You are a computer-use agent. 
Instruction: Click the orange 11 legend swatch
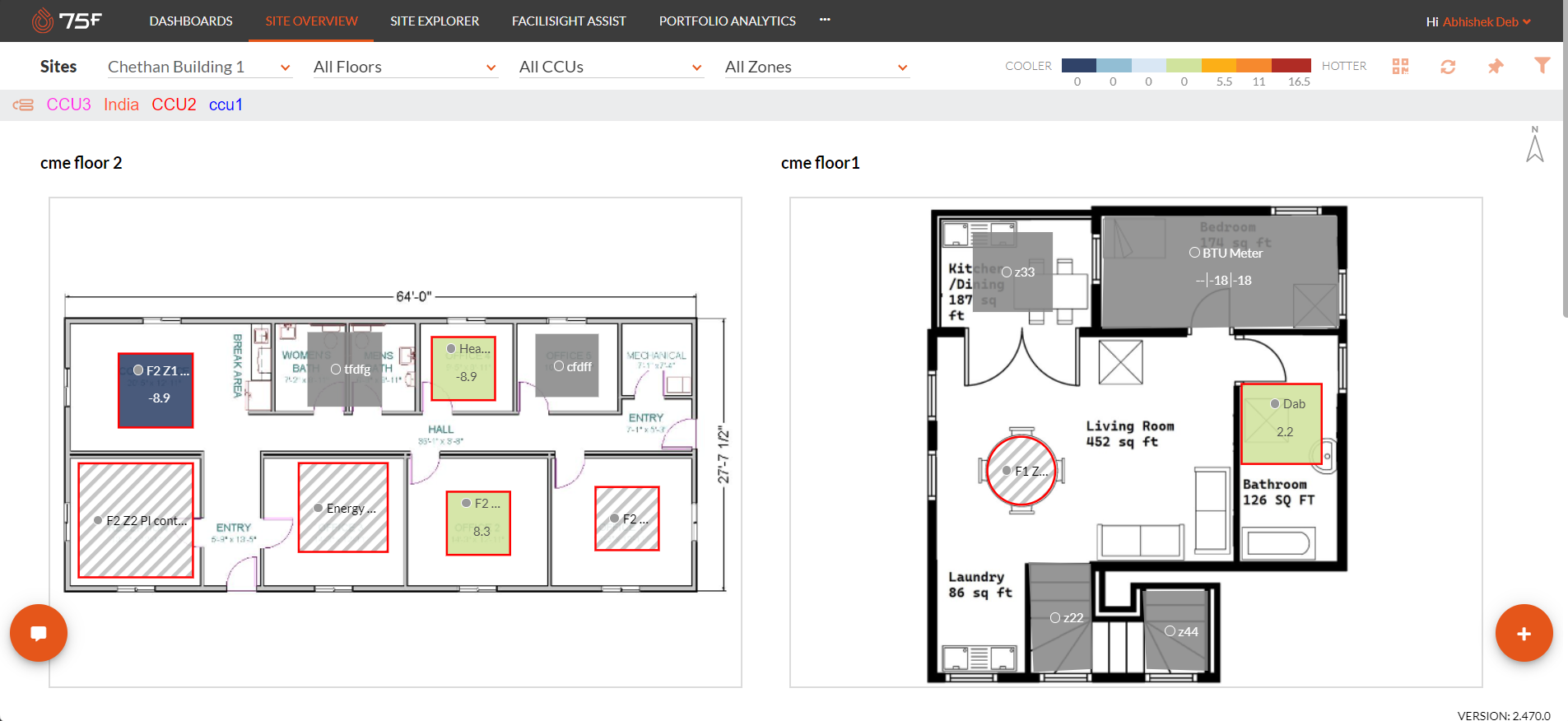(1254, 65)
